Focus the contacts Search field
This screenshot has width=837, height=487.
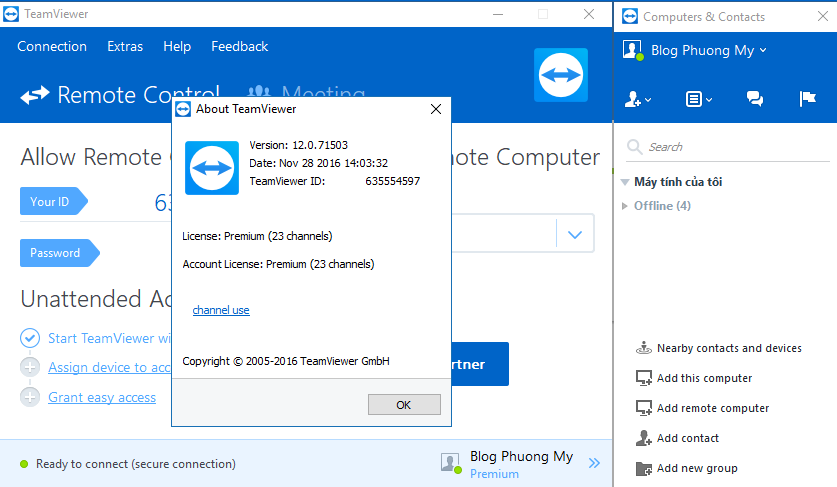pyautogui.click(x=727, y=147)
